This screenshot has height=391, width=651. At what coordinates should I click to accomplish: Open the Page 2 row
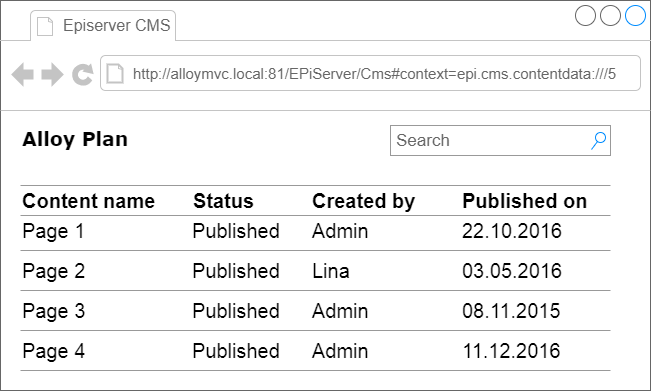316,271
